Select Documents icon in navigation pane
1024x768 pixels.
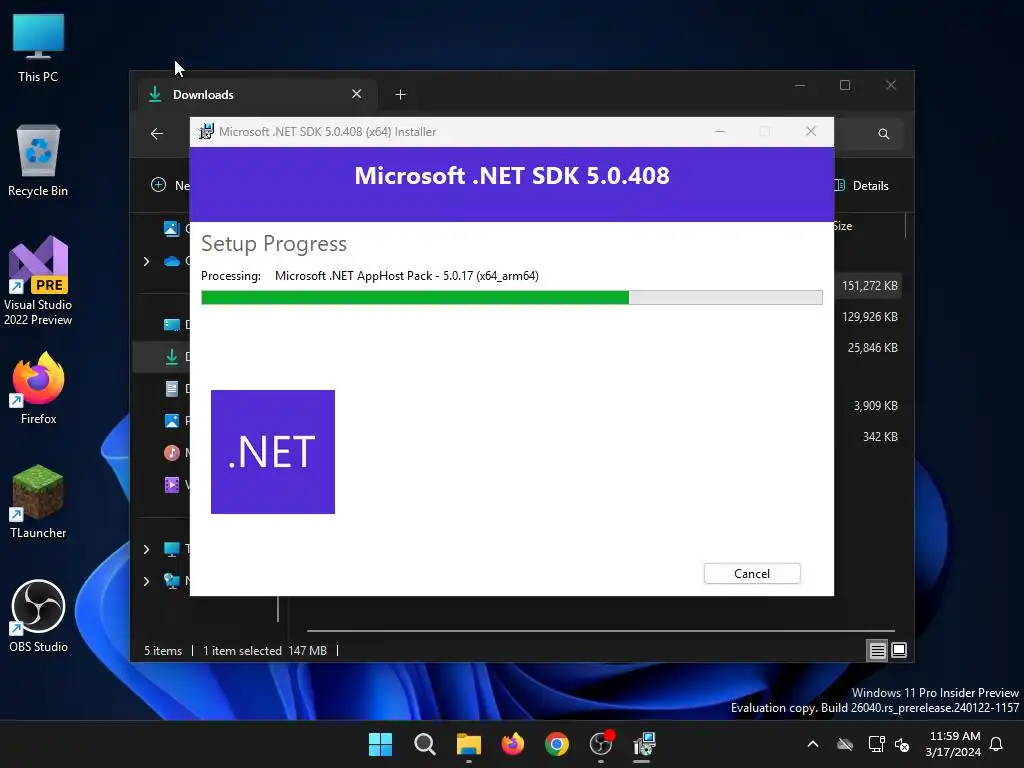click(x=172, y=389)
